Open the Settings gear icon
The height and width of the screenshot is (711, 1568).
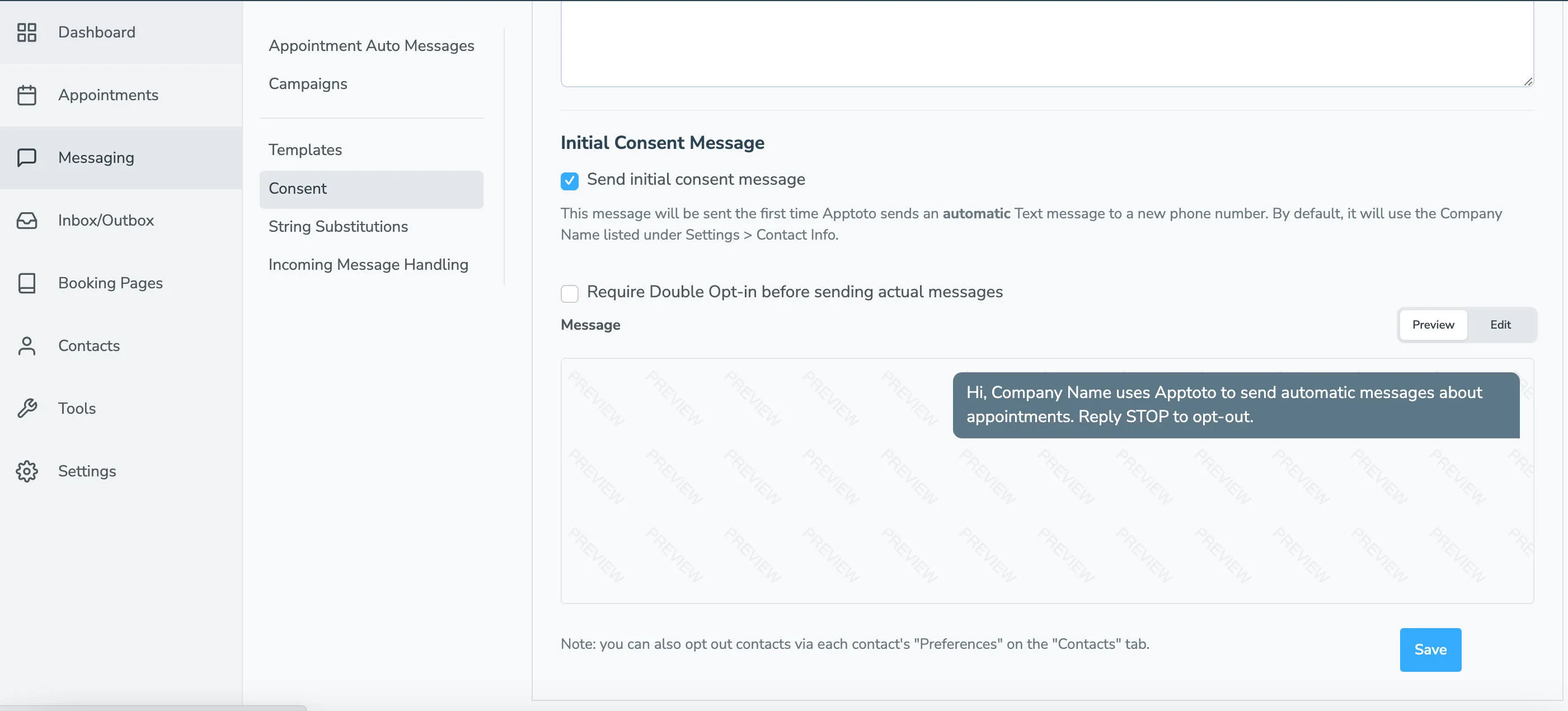(x=27, y=471)
